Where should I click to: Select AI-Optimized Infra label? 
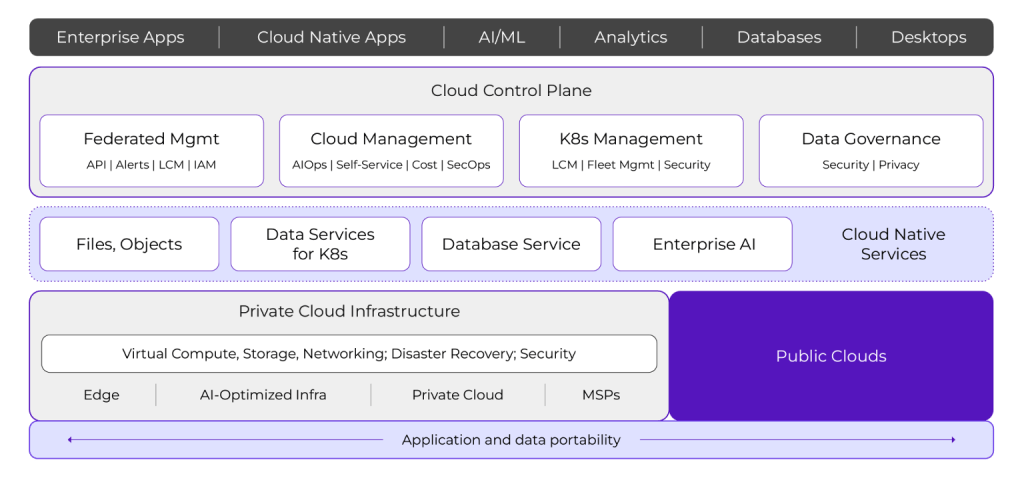click(x=263, y=395)
